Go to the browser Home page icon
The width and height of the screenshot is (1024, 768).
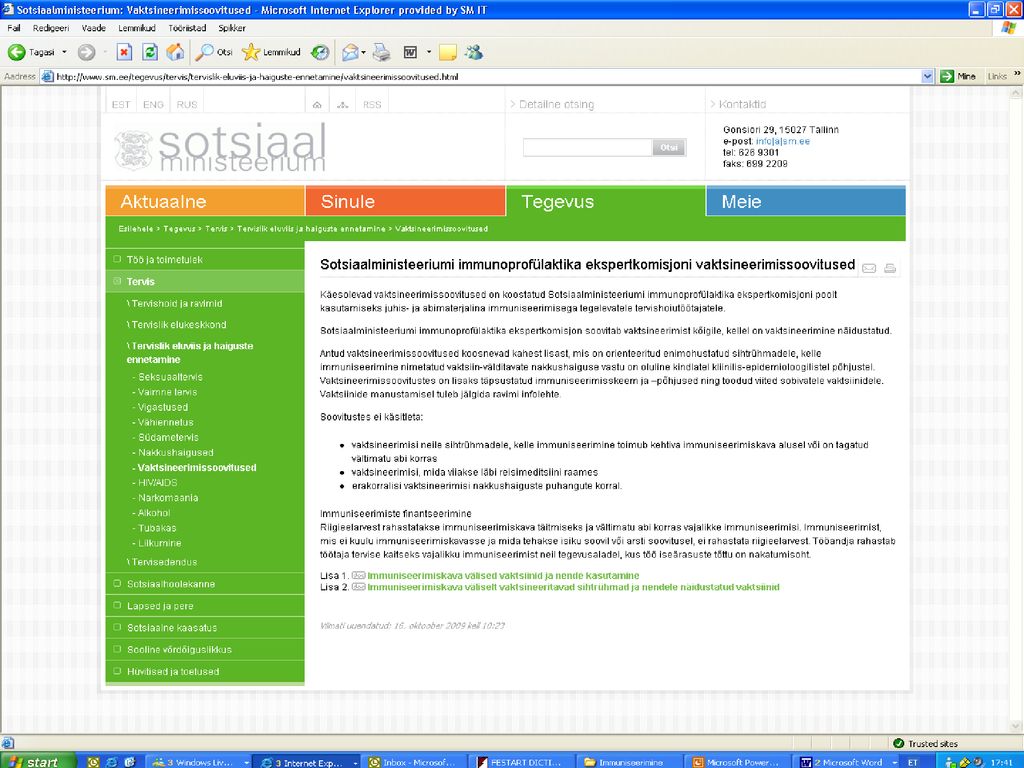click(175, 52)
